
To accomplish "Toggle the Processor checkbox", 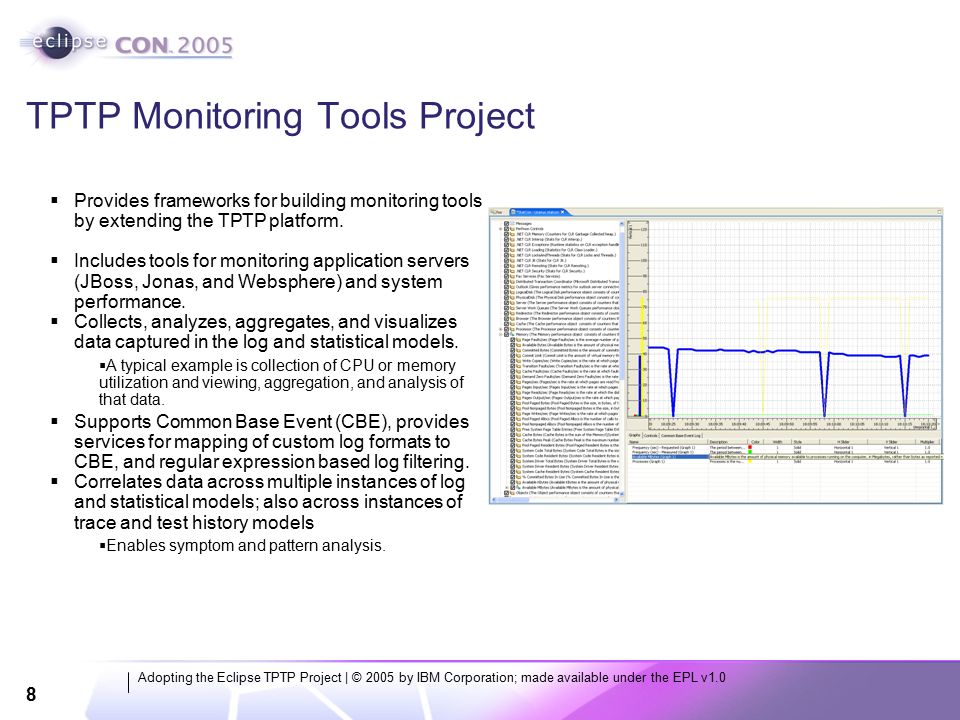I will click(506, 329).
